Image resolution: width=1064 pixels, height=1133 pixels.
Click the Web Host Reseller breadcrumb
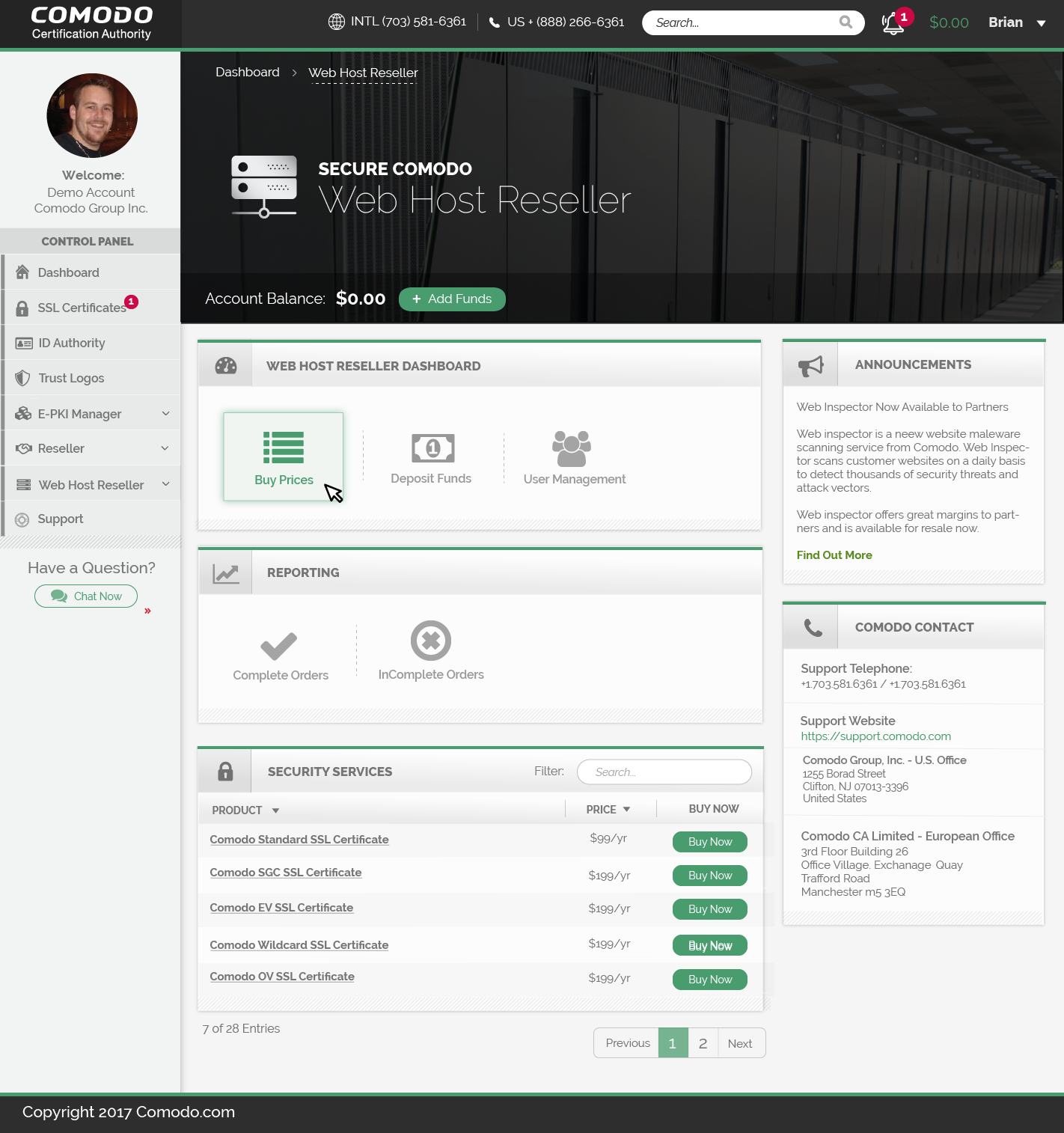(x=363, y=73)
